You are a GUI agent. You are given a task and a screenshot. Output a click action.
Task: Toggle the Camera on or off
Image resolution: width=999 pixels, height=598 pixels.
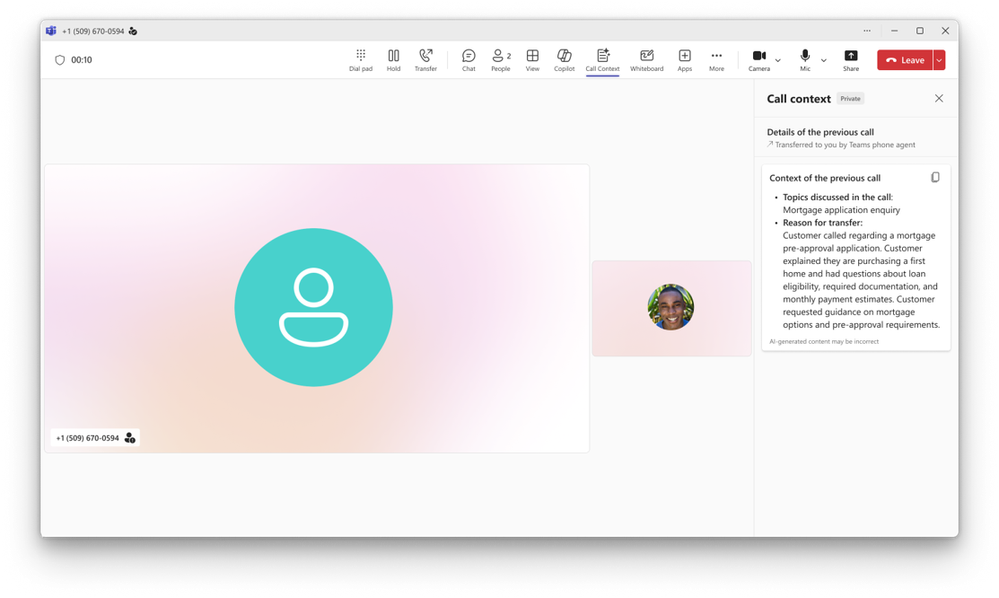(759, 60)
